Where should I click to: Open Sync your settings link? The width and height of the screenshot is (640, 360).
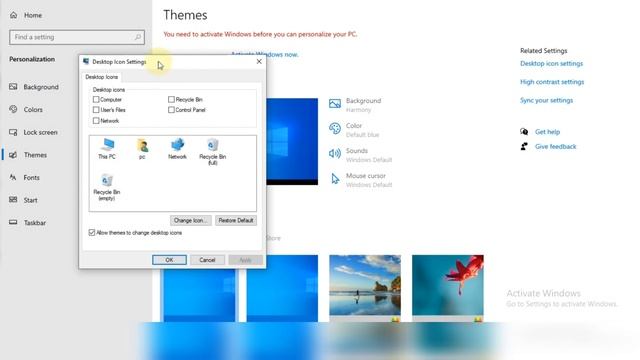coord(547,100)
